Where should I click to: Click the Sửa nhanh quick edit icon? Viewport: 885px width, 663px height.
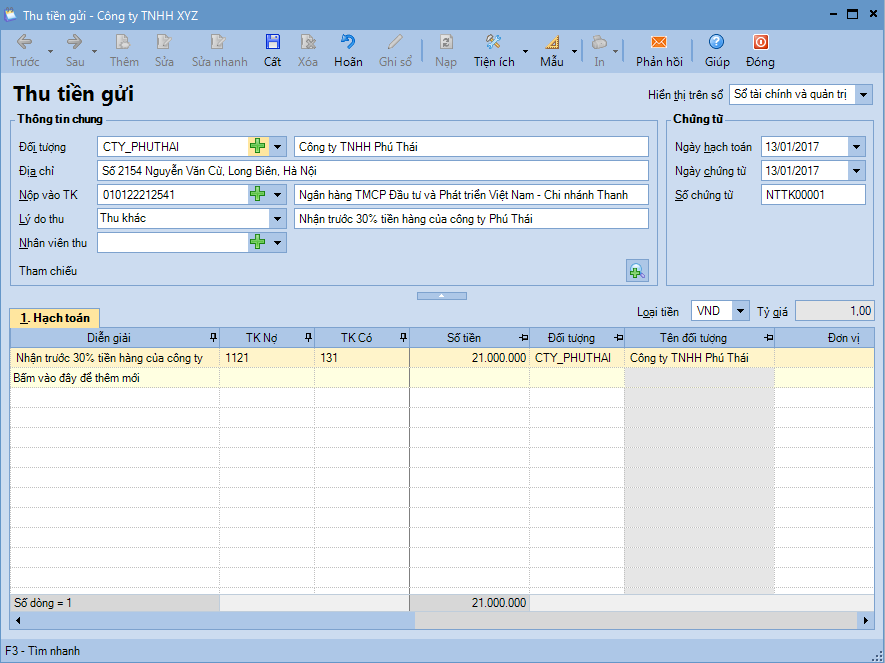coord(219,51)
